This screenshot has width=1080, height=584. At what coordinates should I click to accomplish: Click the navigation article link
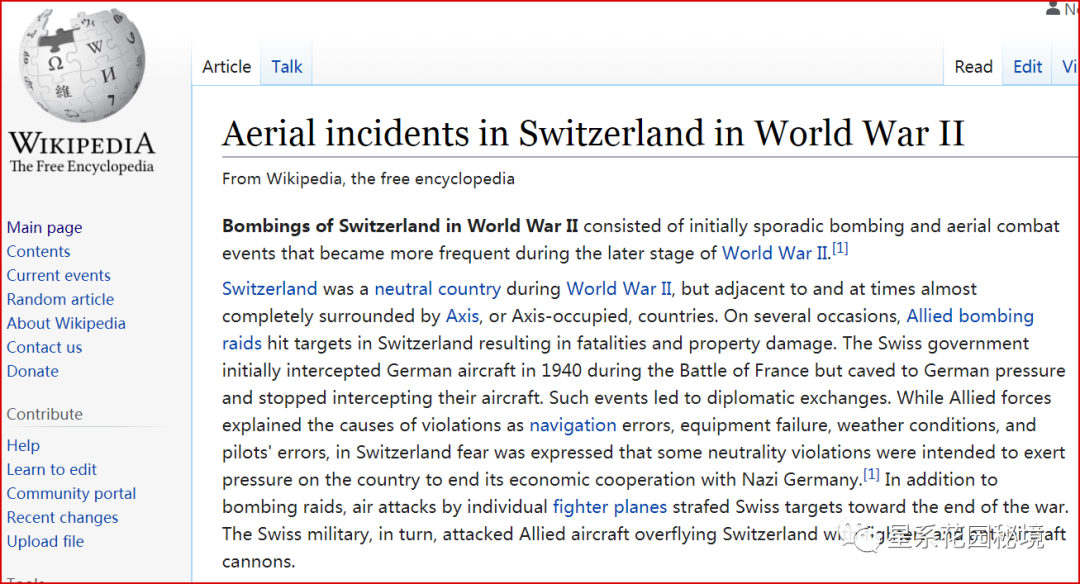click(x=572, y=426)
